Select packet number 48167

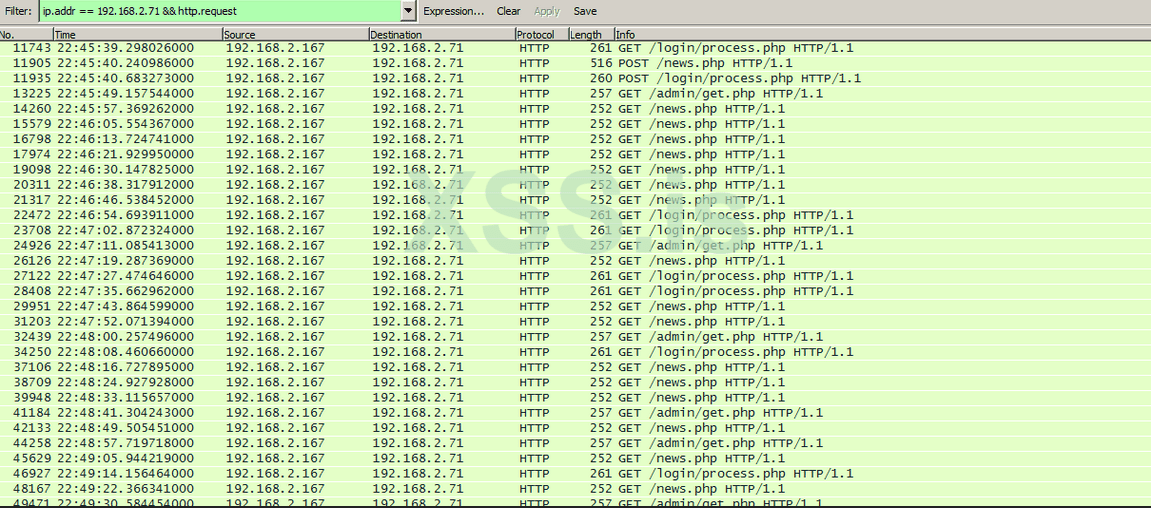(x=576, y=488)
